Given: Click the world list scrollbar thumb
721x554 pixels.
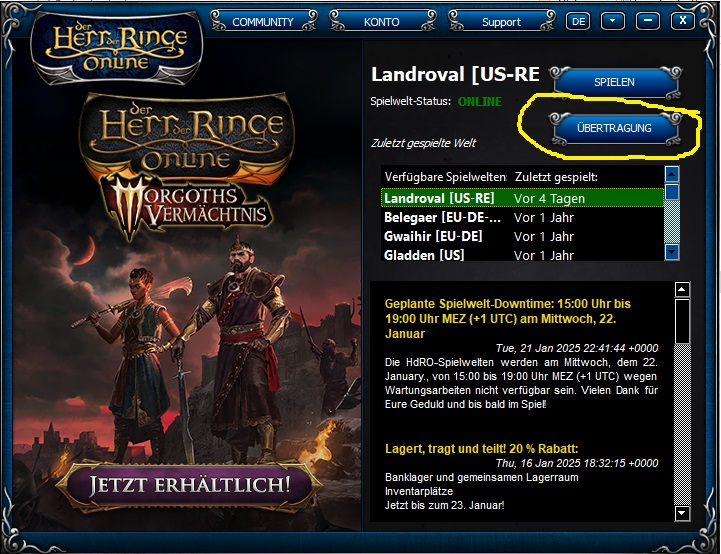Looking at the screenshot, I should (672, 191).
